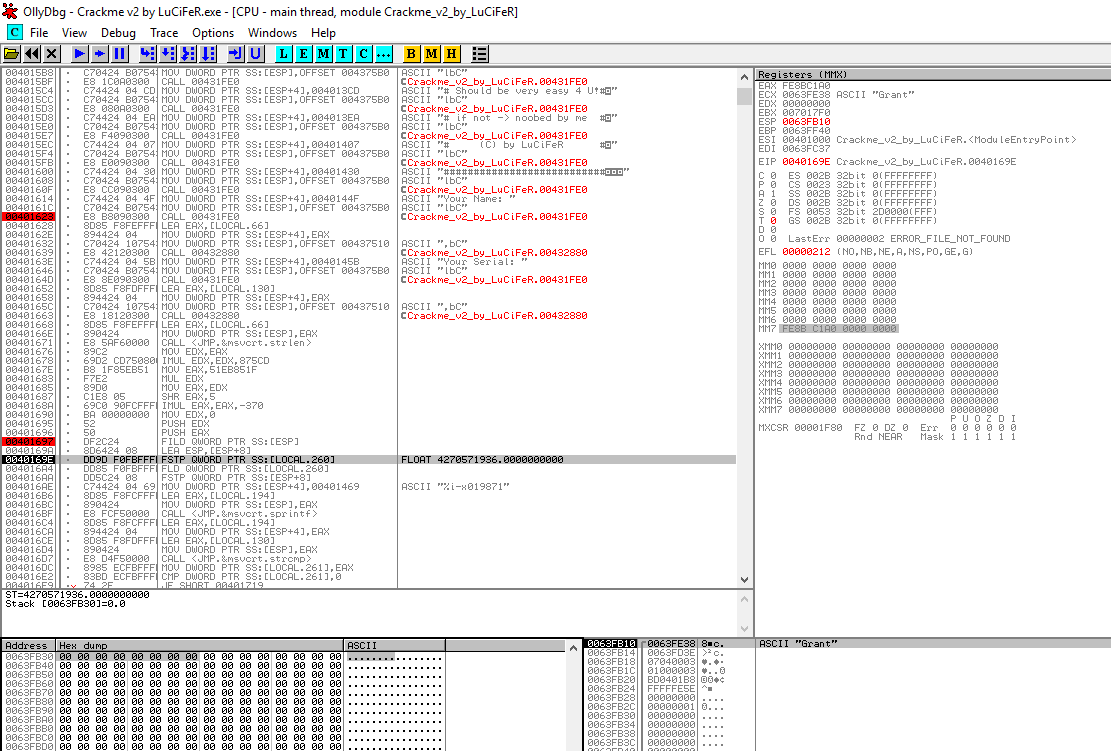Click the Trace over toolbar icon
Screen dimensions: 1111x751
click(x=208, y=54)
